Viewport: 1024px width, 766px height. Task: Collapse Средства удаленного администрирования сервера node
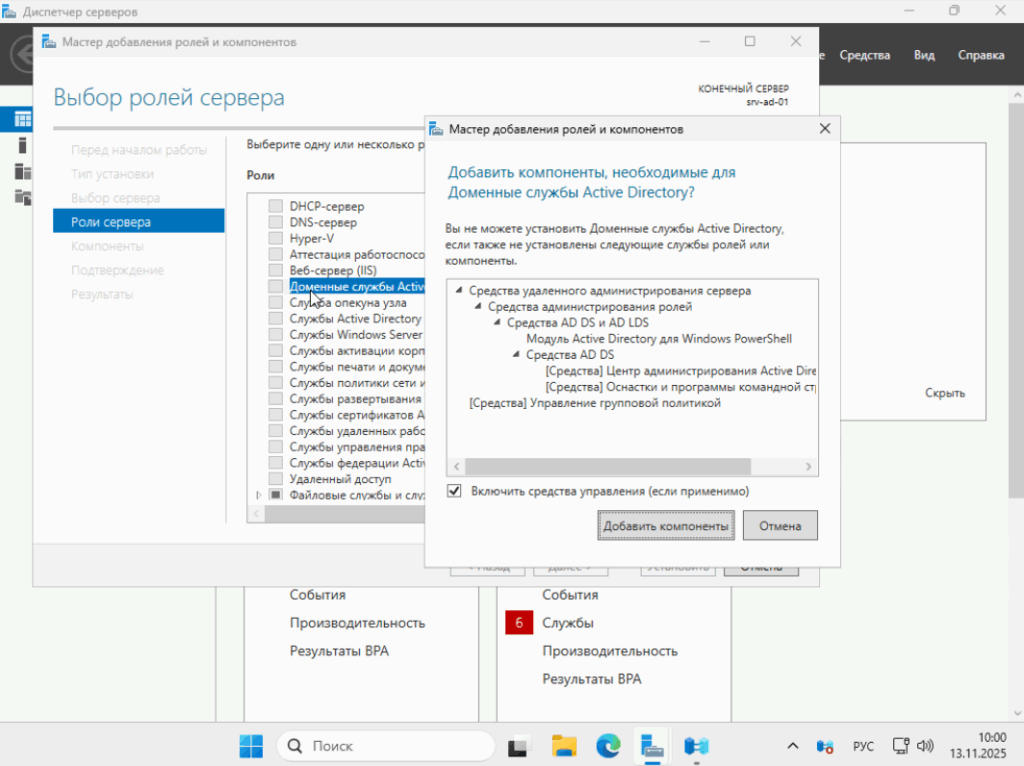point(459,290)
